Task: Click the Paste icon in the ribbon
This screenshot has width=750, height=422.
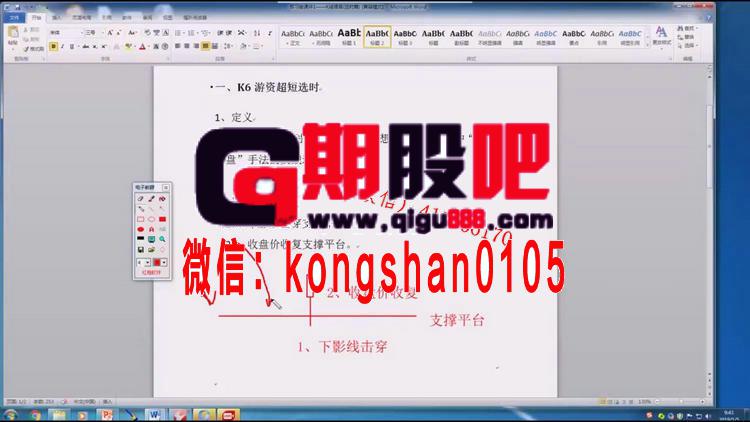Action: pos(13,33)
